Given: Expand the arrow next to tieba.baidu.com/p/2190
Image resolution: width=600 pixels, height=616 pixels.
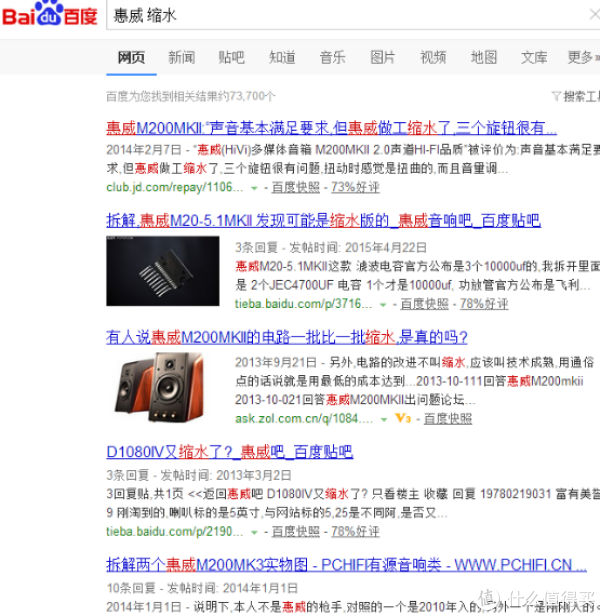Looking at the screenshot, I should (254, 533).
